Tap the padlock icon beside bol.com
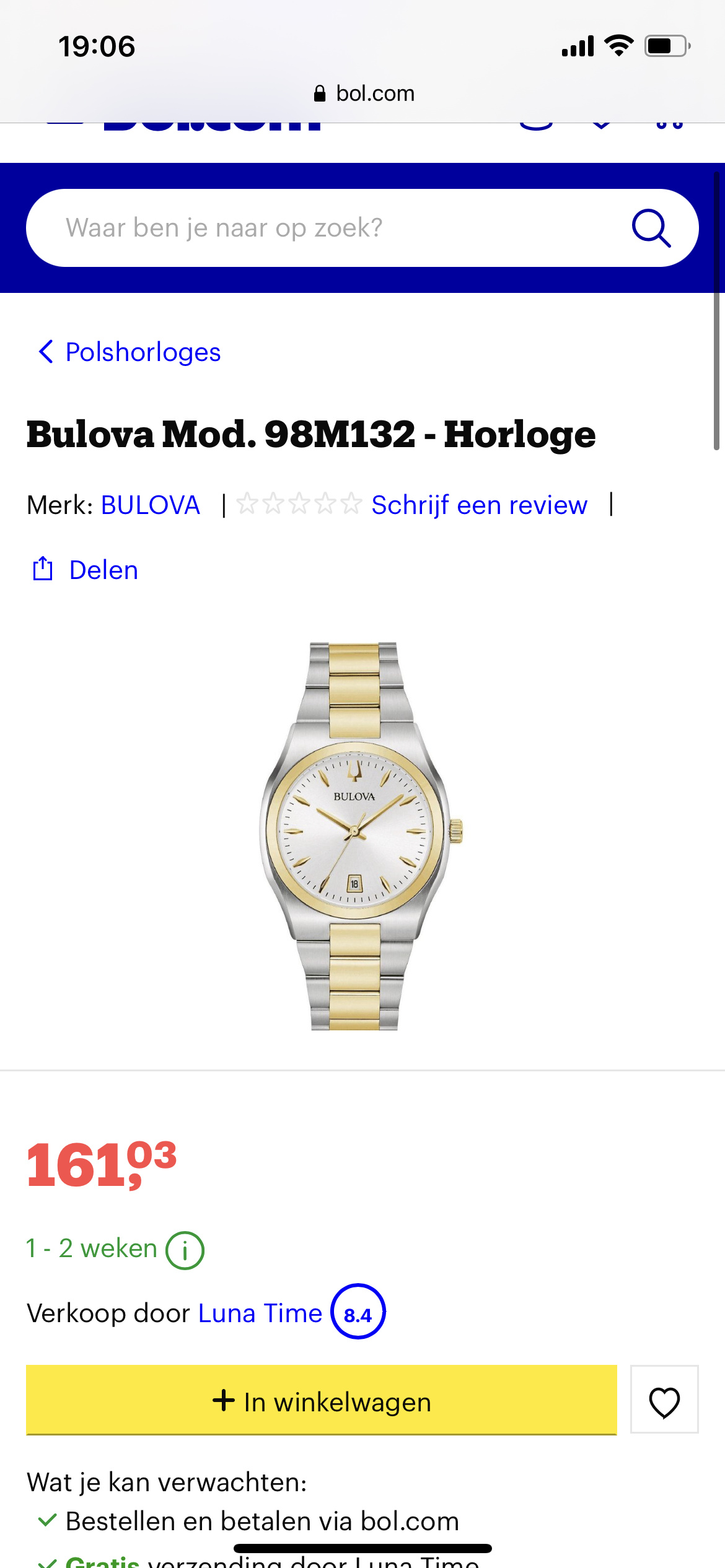 pyautogui.click(x=320, y=94)
